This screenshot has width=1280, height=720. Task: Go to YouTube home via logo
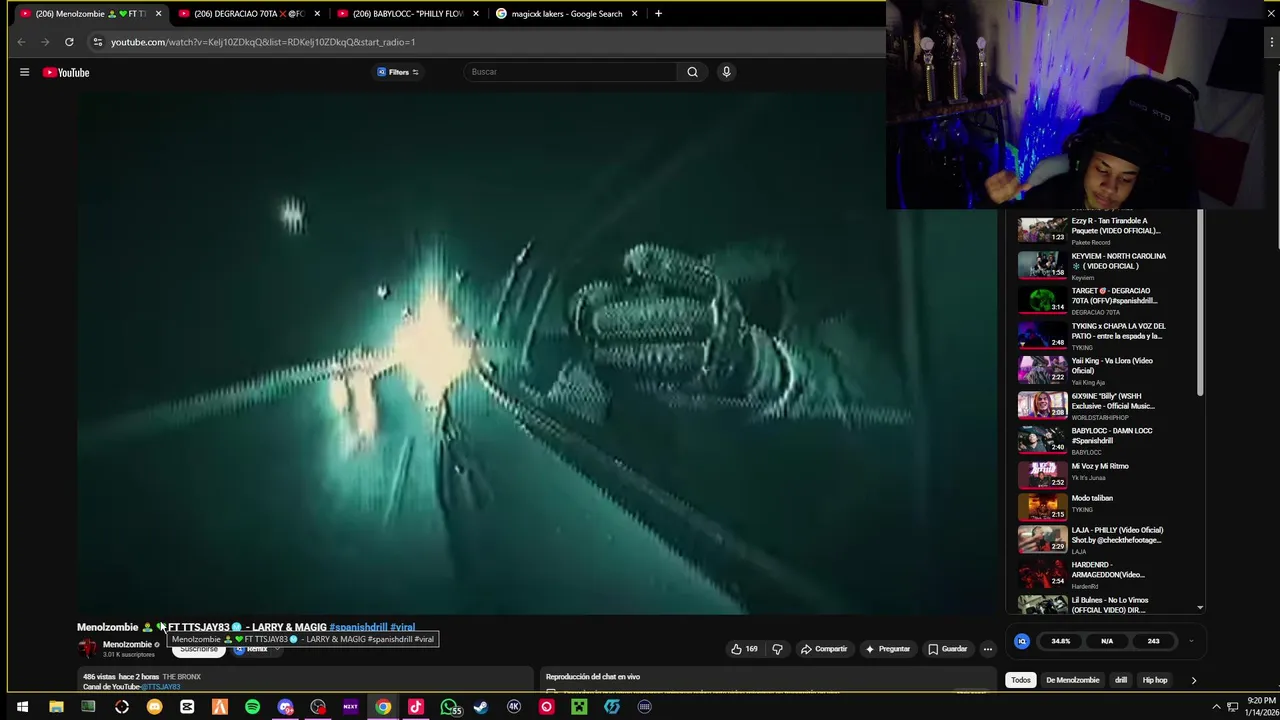coord(66,72)
